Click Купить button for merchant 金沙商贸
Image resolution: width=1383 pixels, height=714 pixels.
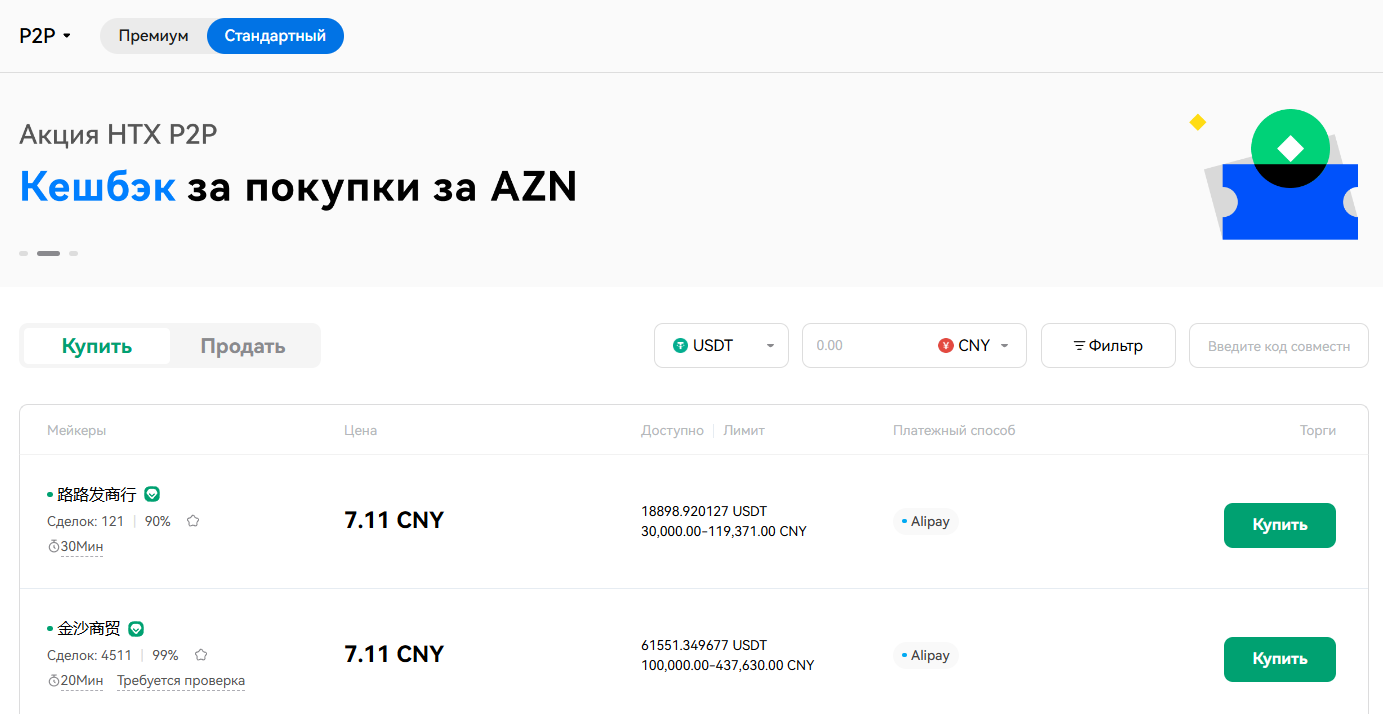pos(1279,659)
